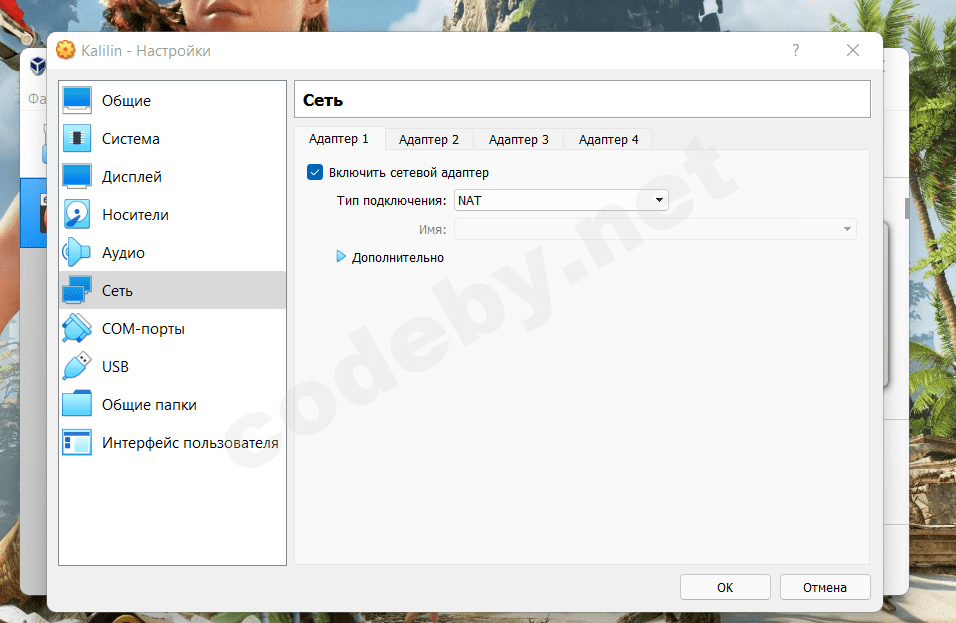Image resolution: width=956 pixels, height=623 pixels.
Task: Uncheck Включить сетевой адаптер checkbox
Action: [x=315, y=173]
